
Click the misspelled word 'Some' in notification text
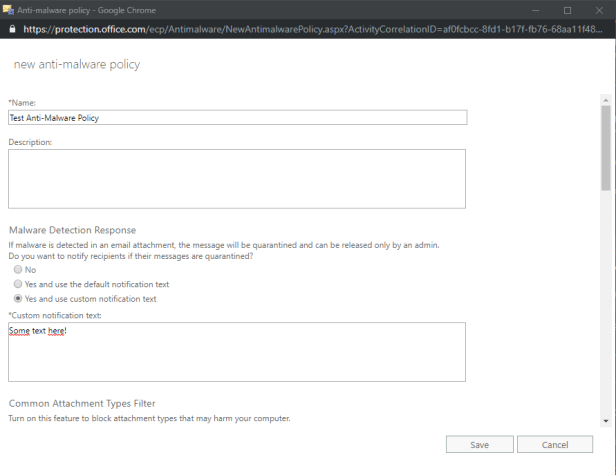coord(19,331)
